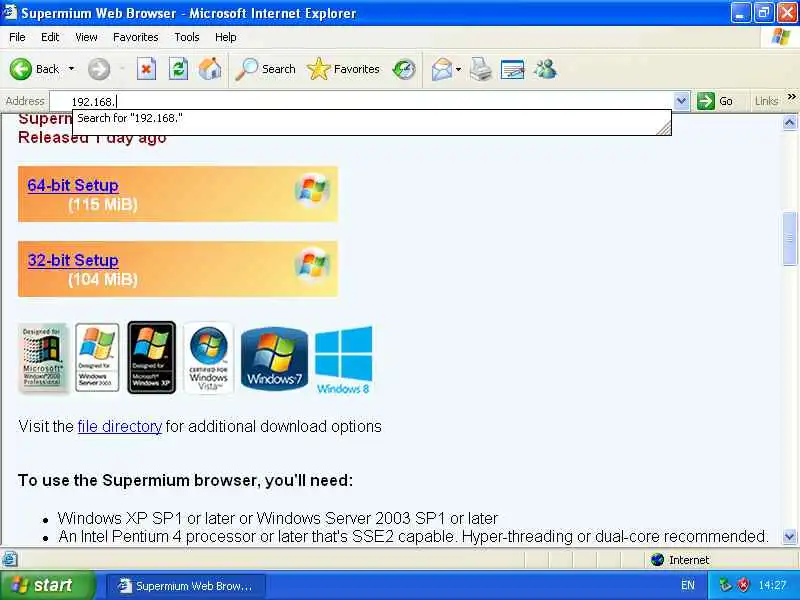This screenshot has width=800, height=600.
Task: Click the page scrollbar up arrow
Action: pos(789,122)
